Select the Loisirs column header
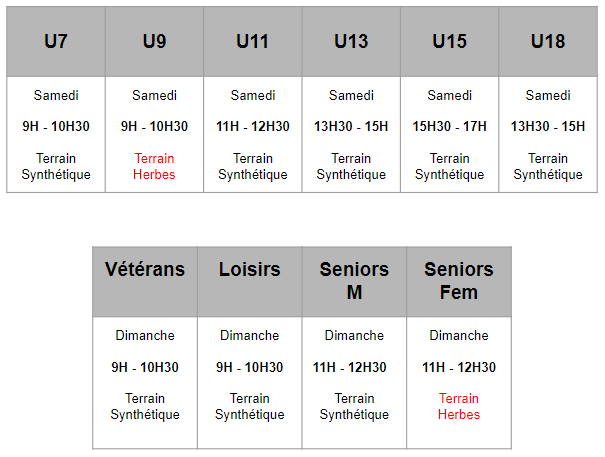 click(x=249, y=270)
